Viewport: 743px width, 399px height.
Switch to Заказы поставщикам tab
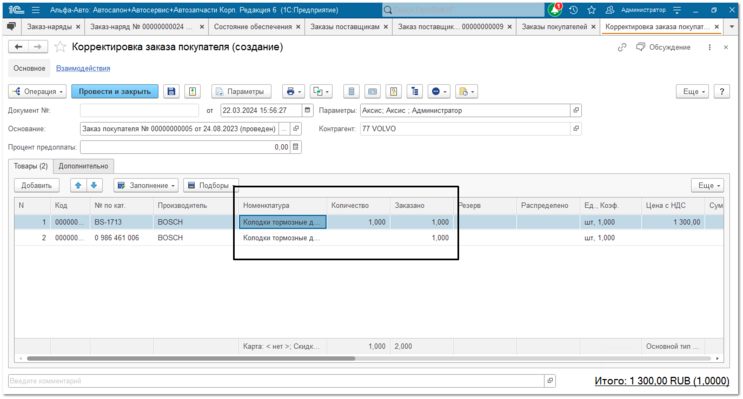click(x=344, y=27)
